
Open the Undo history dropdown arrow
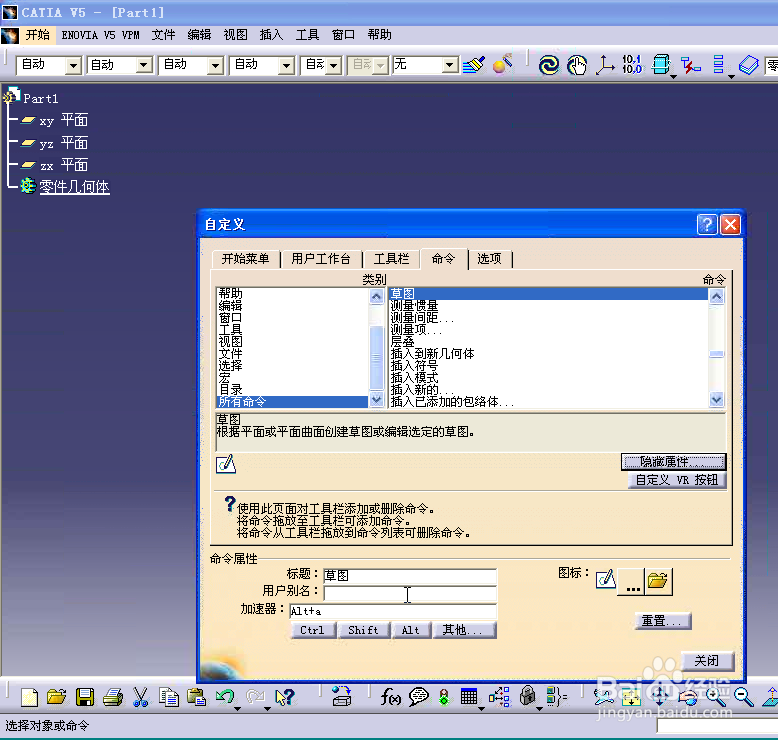[x=238, y=708]
